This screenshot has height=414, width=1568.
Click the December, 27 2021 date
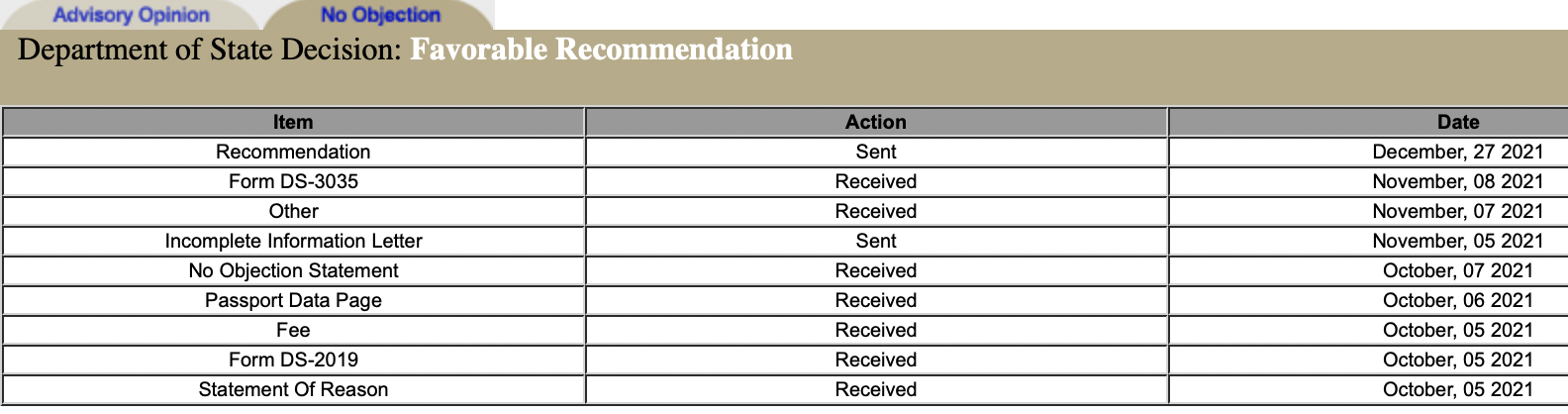(x=1458, y=152)
